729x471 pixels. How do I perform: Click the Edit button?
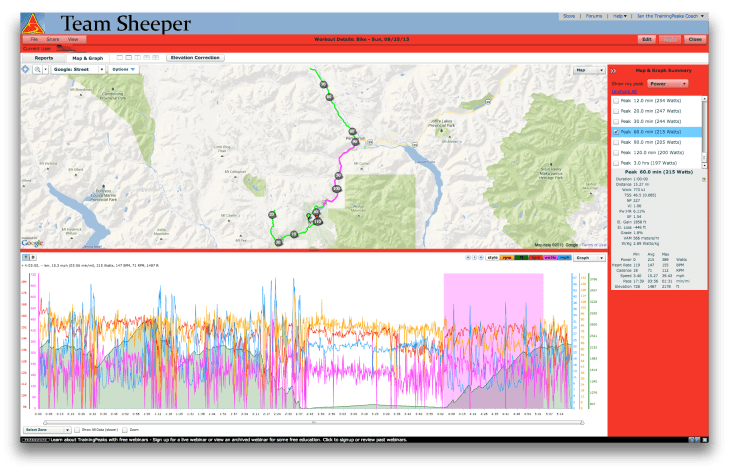tap(647, 40)
